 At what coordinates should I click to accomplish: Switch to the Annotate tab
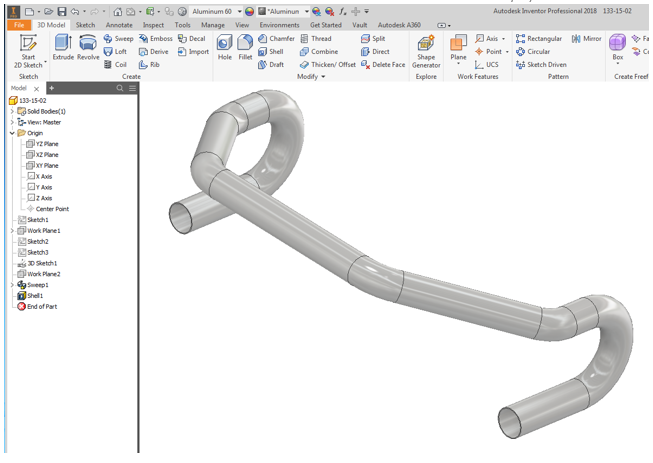(119, 25)
